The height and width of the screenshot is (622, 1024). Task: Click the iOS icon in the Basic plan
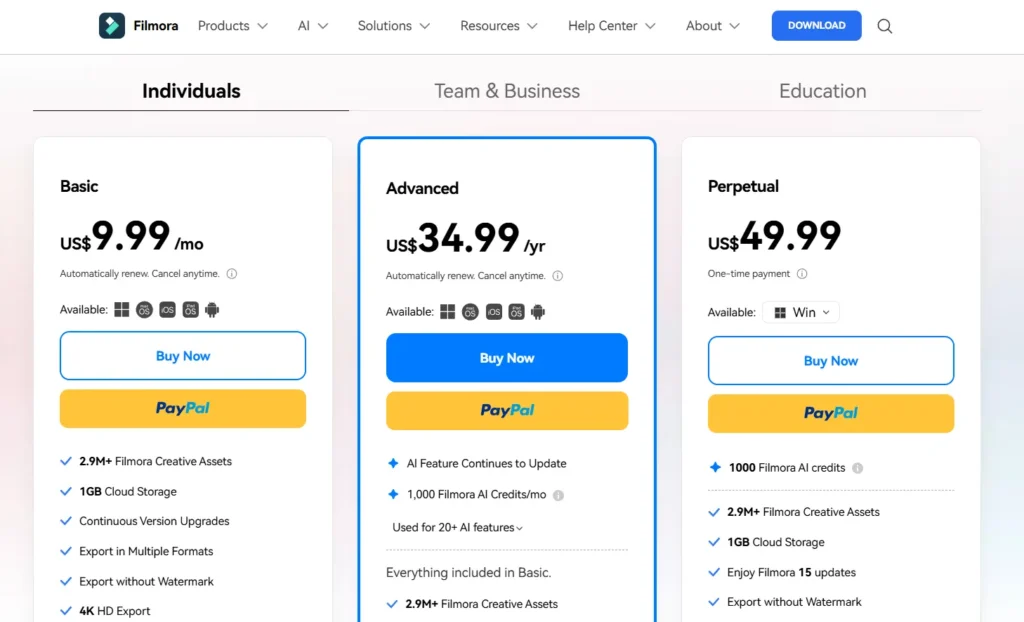click(x=167, y=310)
